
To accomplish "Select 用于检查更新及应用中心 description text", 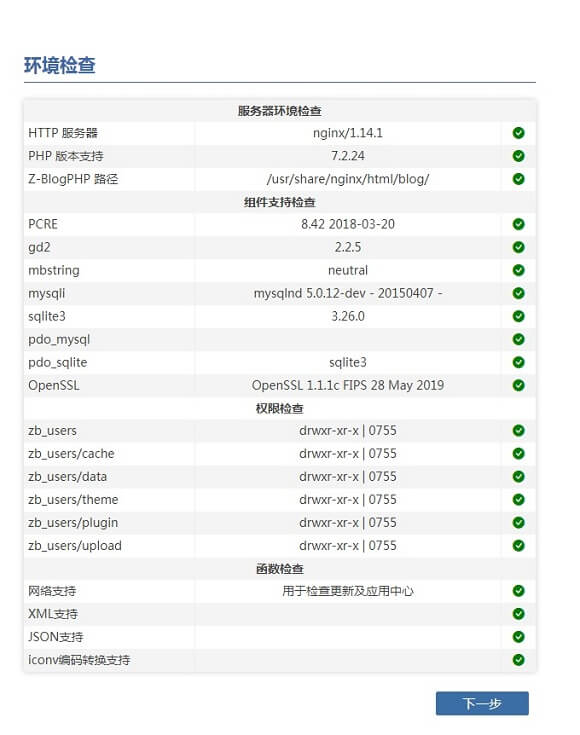I will [347, 591].
